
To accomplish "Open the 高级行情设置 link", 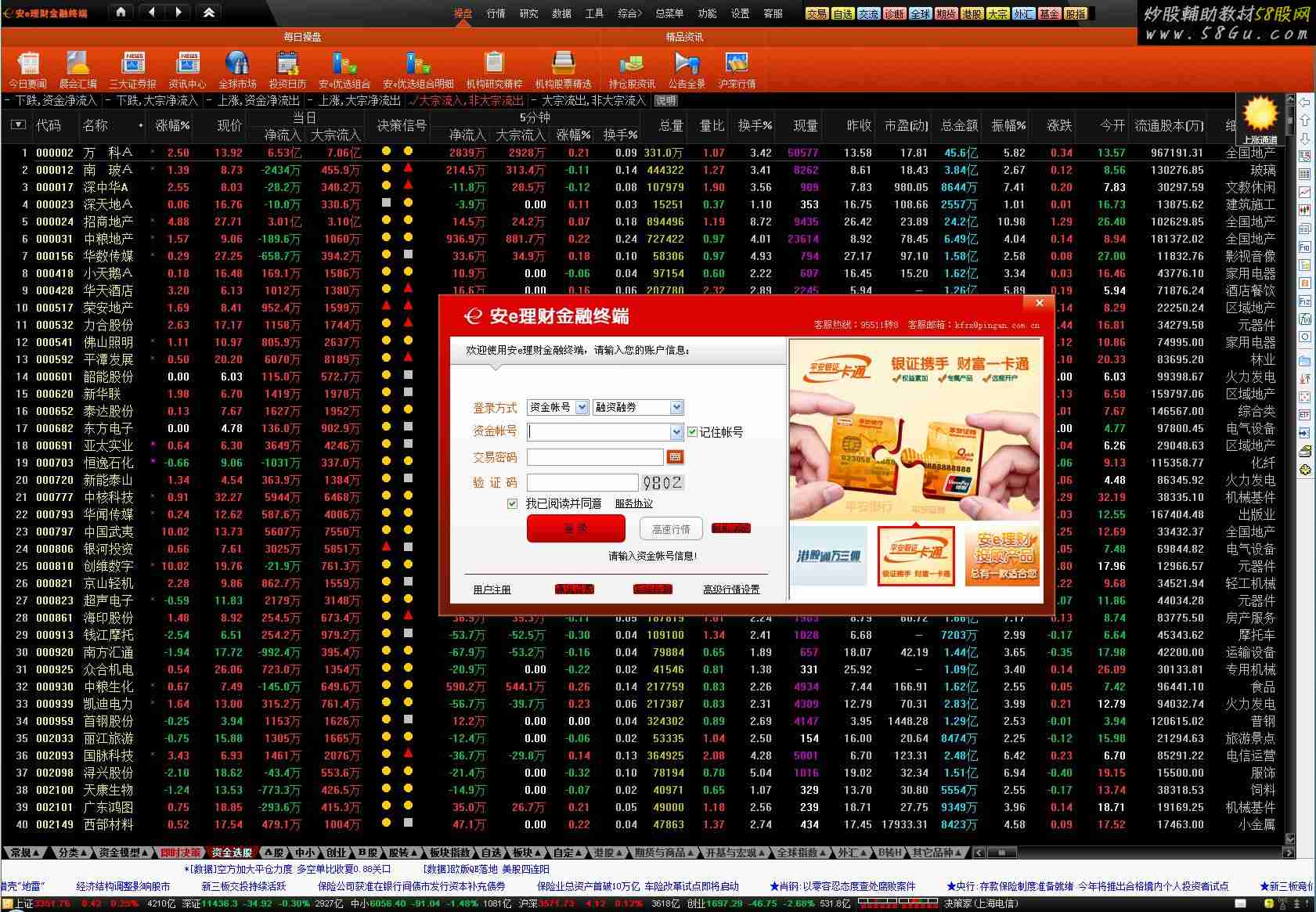I will tap(730, 589).
